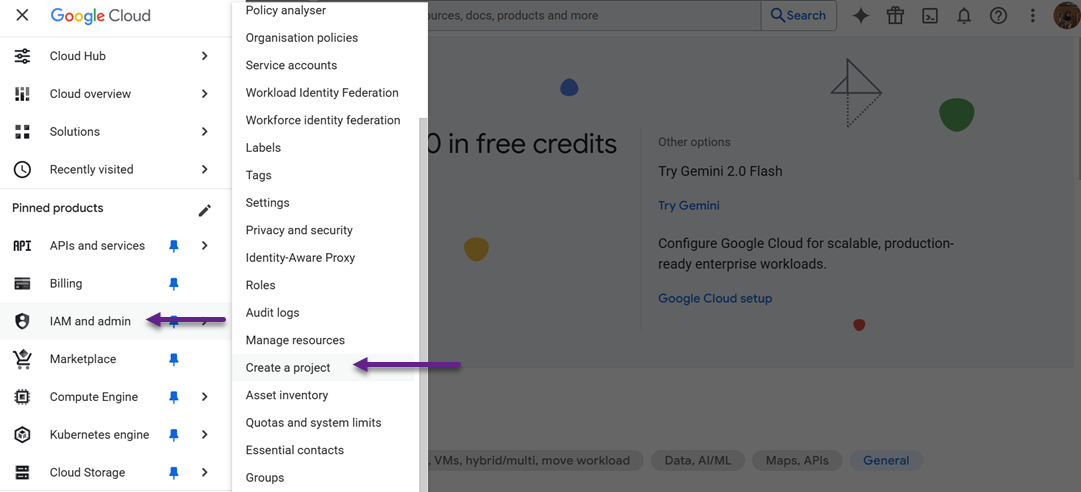Expand the Cloud Hub submenu chevron
The image size is (1081, 492).
[x=204, y=56]
